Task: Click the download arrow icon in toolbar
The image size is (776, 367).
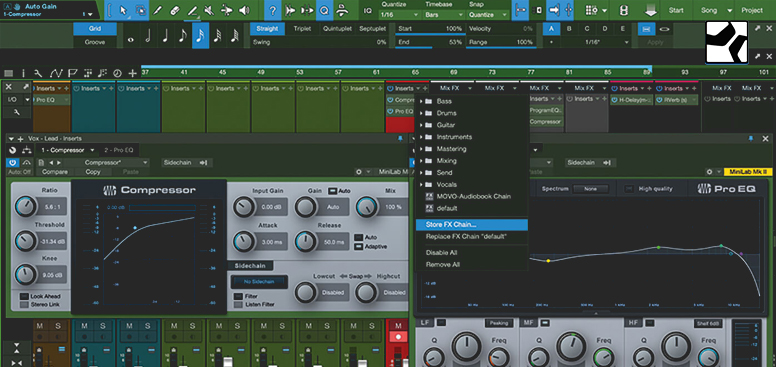Action: click(x=650, y=10)
